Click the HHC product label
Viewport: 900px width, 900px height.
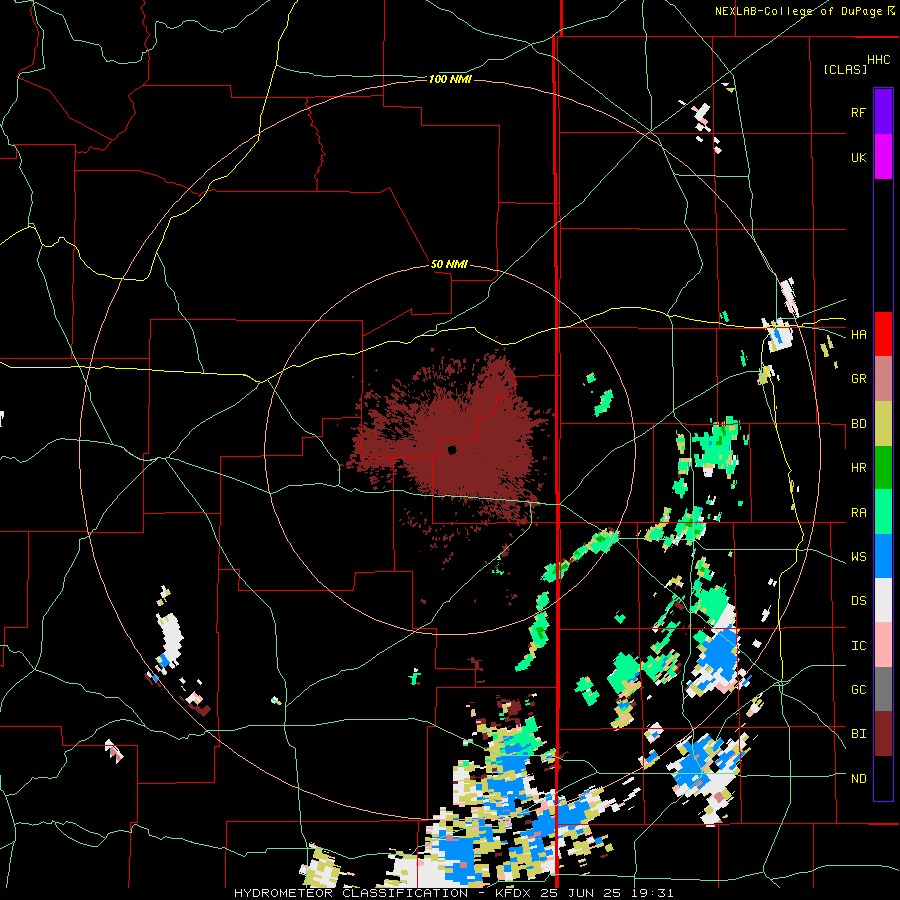[x=878, y=60]
